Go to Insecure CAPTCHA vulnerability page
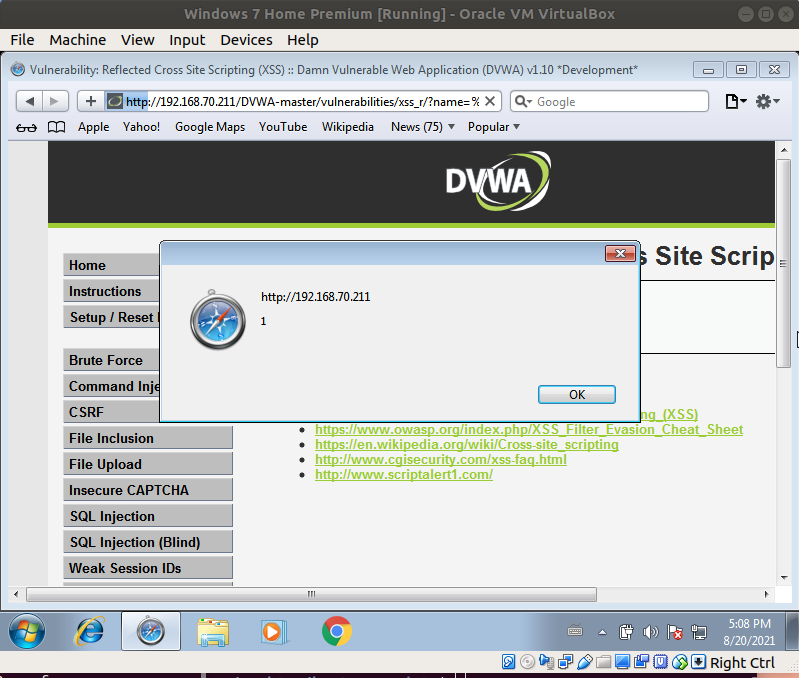This screenshot has width=799, height=678. point(148,490)
